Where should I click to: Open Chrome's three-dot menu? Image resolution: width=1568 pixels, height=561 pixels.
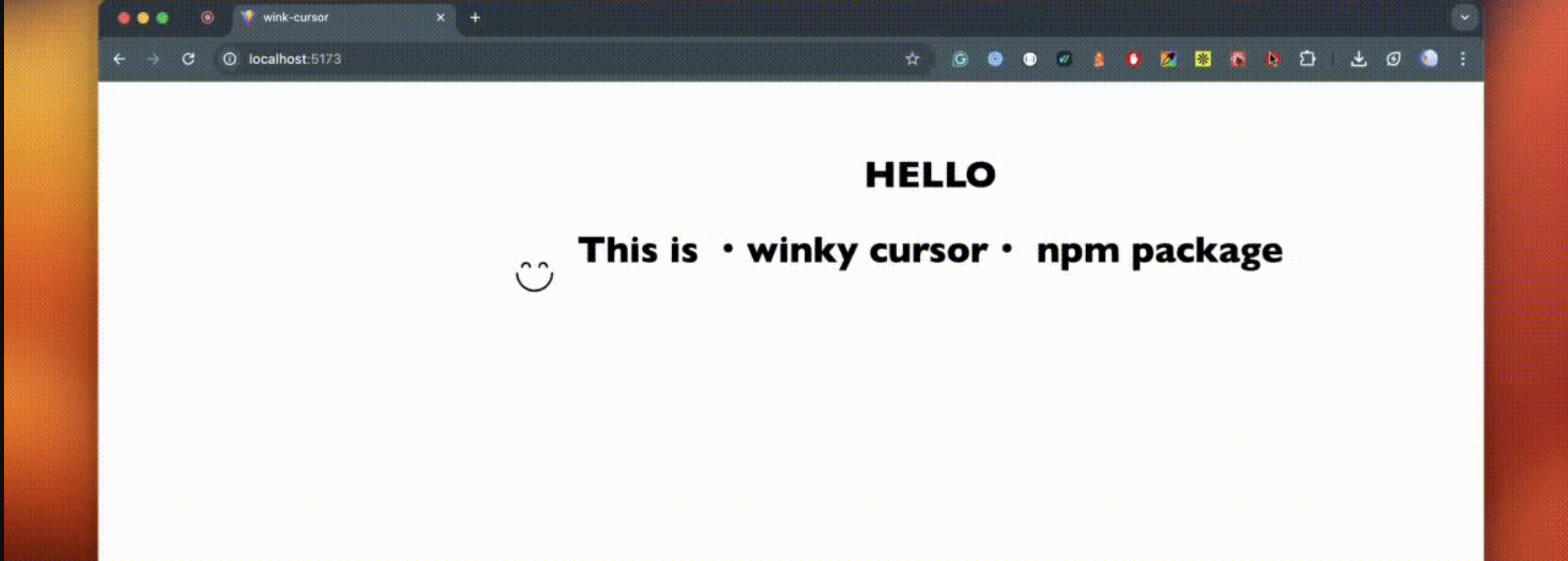[1463, 59]
